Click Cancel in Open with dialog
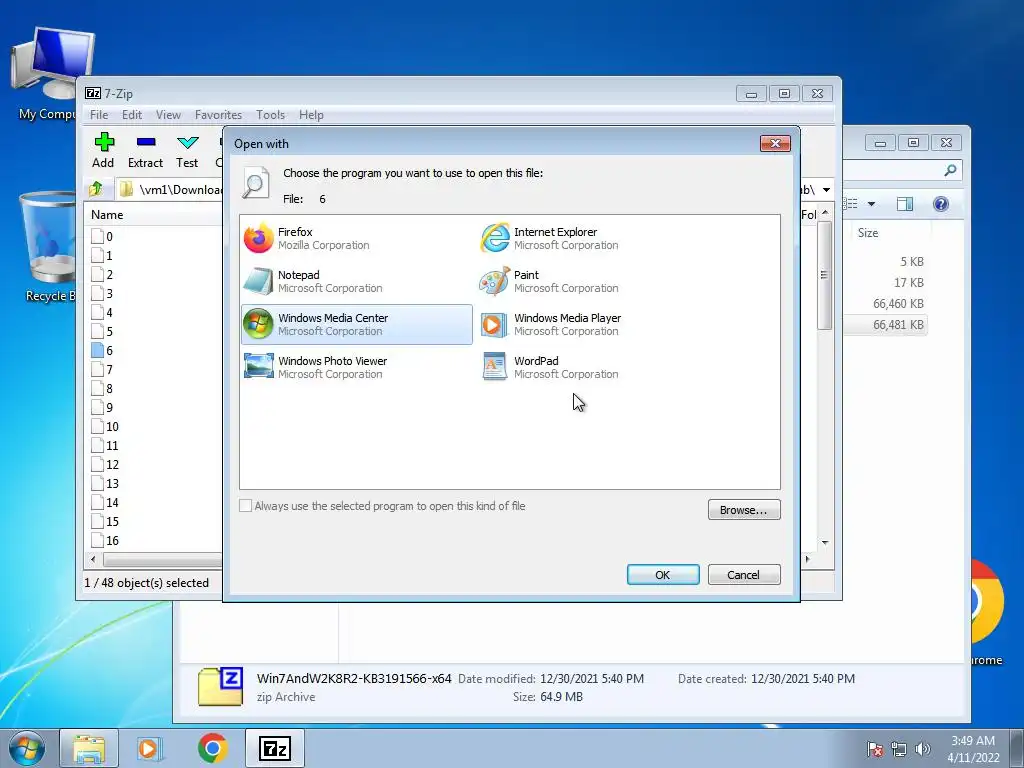 (x=744, y=575)
